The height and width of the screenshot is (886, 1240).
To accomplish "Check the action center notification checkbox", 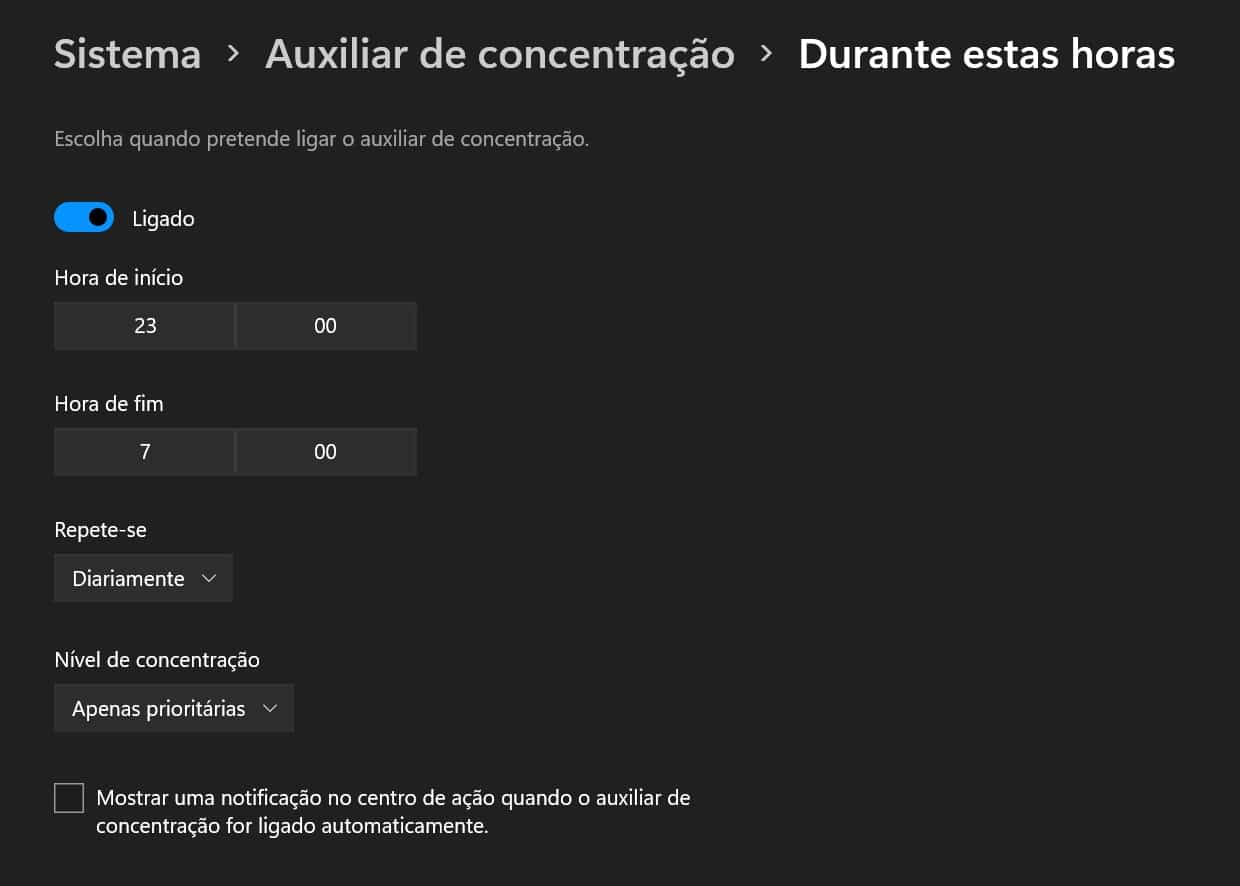I will point(69,798).
